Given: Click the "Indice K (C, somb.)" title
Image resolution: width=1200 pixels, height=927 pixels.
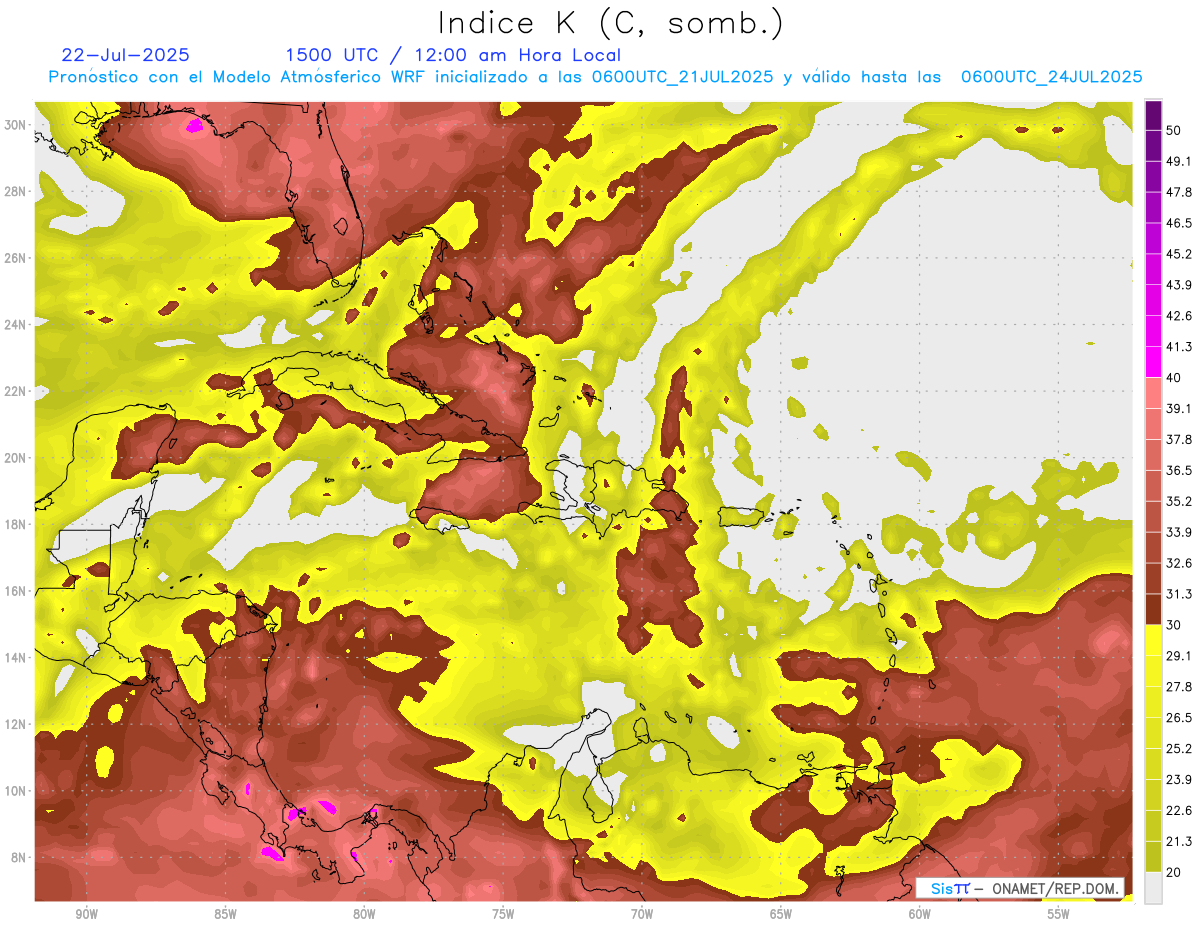Looking at the screenshot, I should click(611, 23).
